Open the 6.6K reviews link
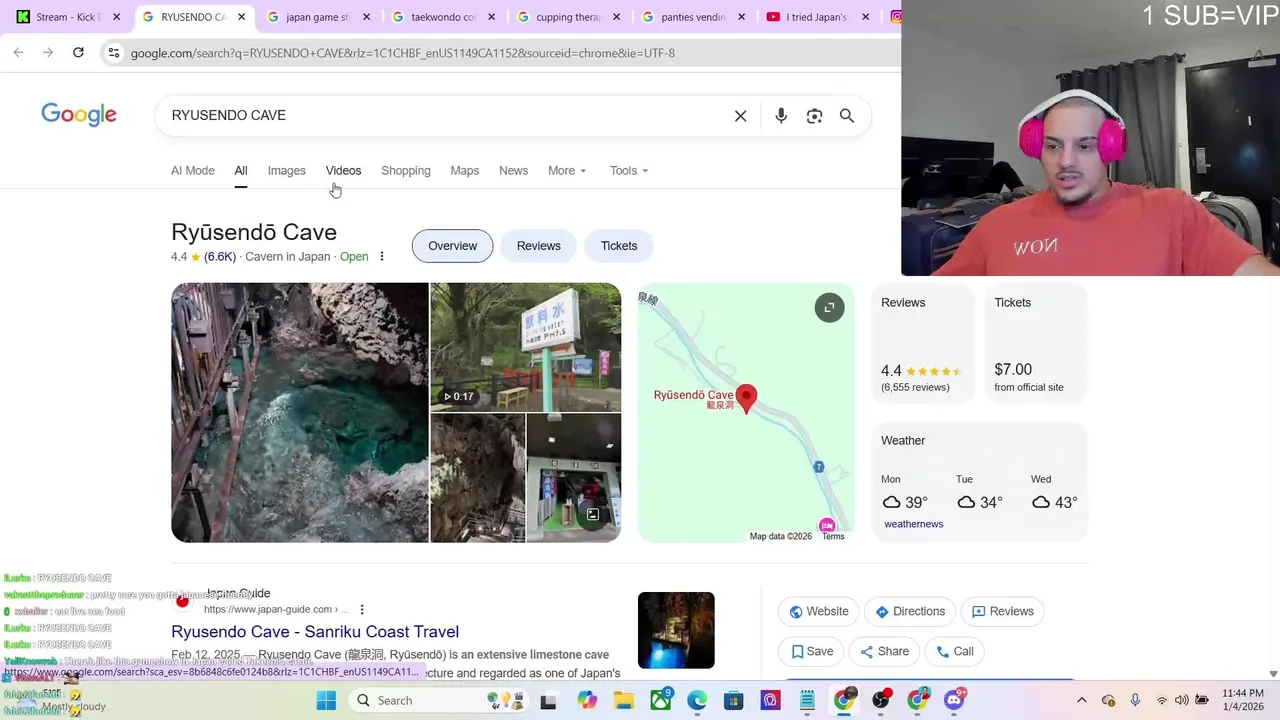The width and height of the screenshot is (1280, 720). tap(220, 257)
